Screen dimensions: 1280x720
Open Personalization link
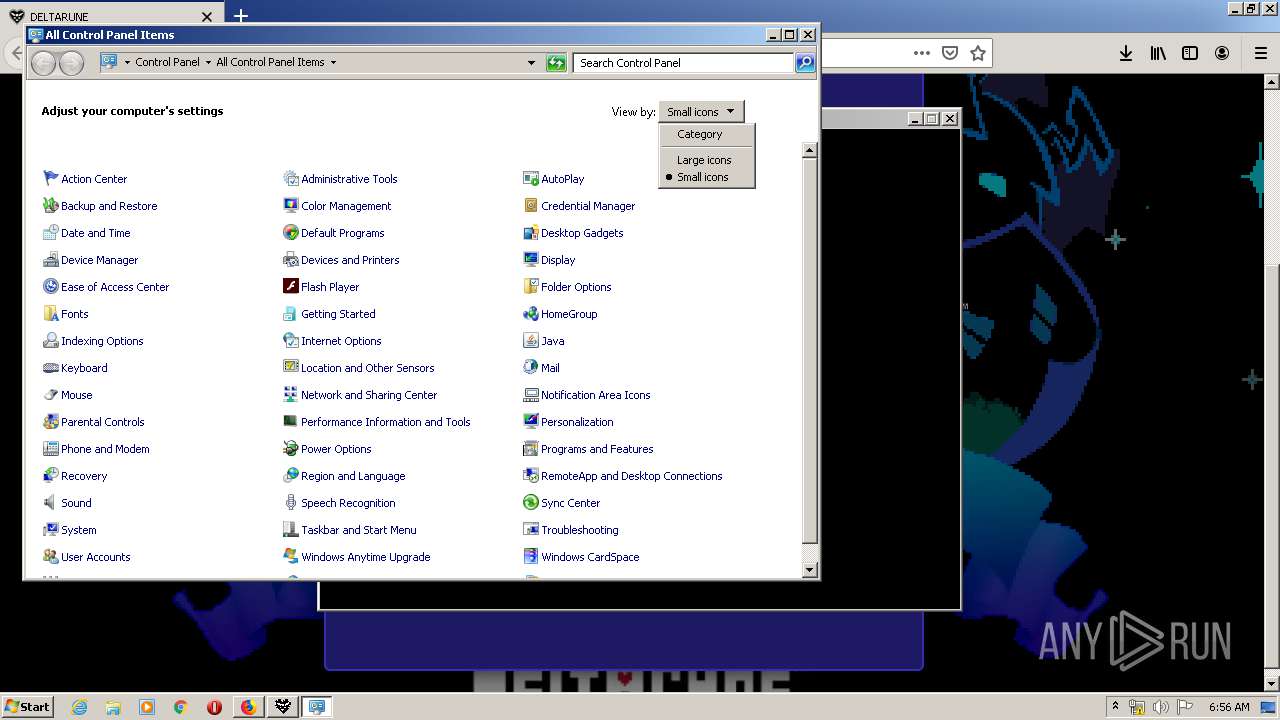(x=577, y=422)
